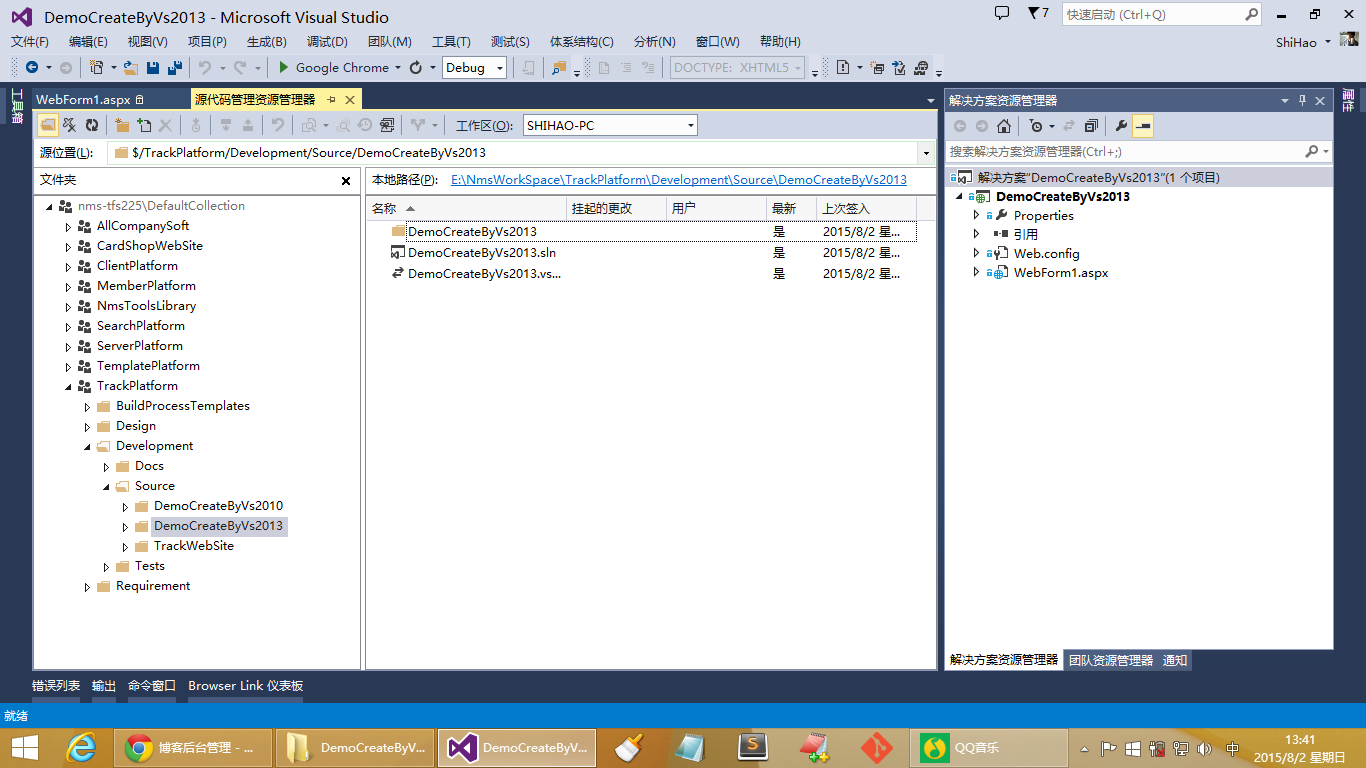
Task: Collapse the Development folder node
Action: (x=87, y=446)
